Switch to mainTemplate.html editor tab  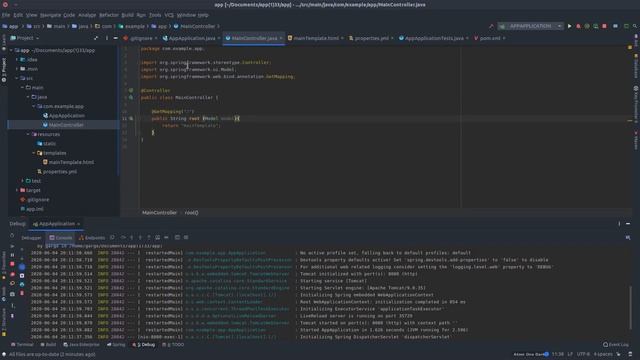316,38
